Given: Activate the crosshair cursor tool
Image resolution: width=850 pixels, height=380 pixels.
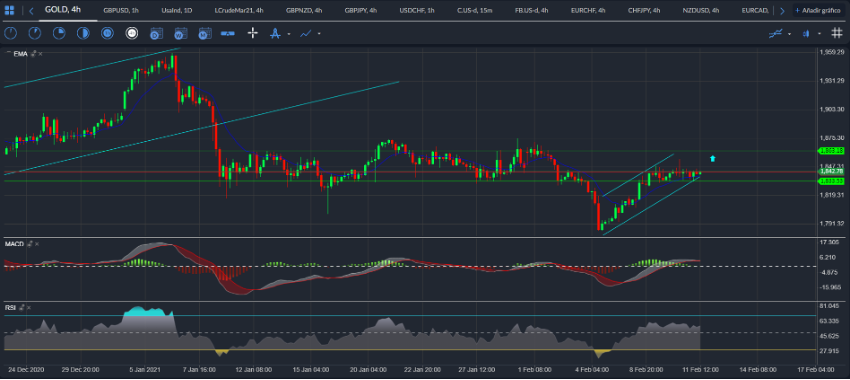Looking at the screenshot, I should [253, 34].
